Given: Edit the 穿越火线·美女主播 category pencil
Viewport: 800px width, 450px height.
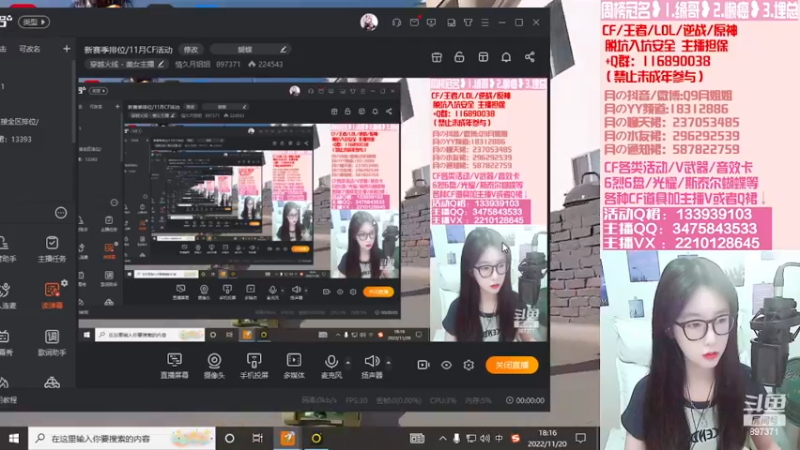Looking at the screenshot, I should click(x=161, y=64).
